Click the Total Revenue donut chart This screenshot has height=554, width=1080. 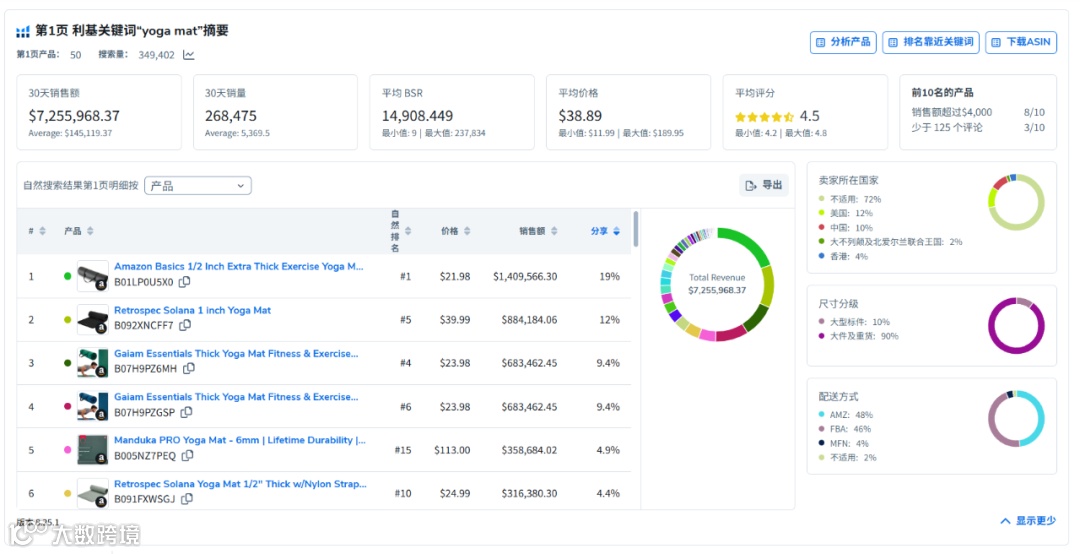click(x=717, y=285)
